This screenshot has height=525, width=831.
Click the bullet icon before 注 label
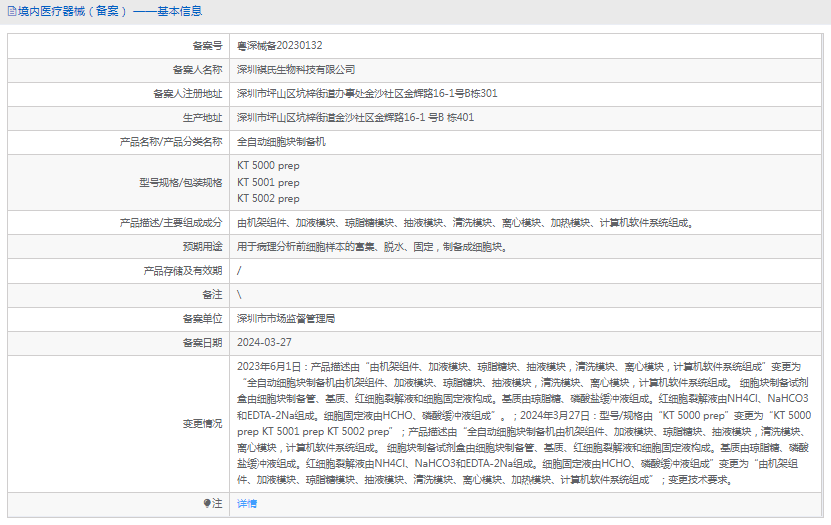207,503
